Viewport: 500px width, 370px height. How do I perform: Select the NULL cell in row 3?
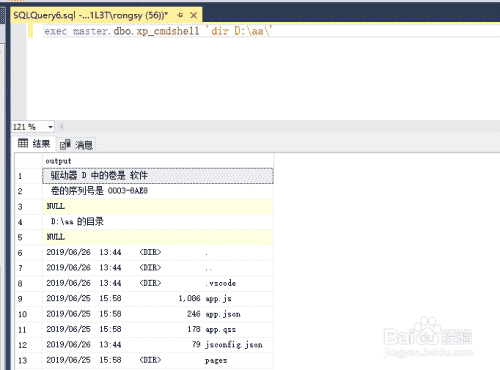(x=158, y=206)
